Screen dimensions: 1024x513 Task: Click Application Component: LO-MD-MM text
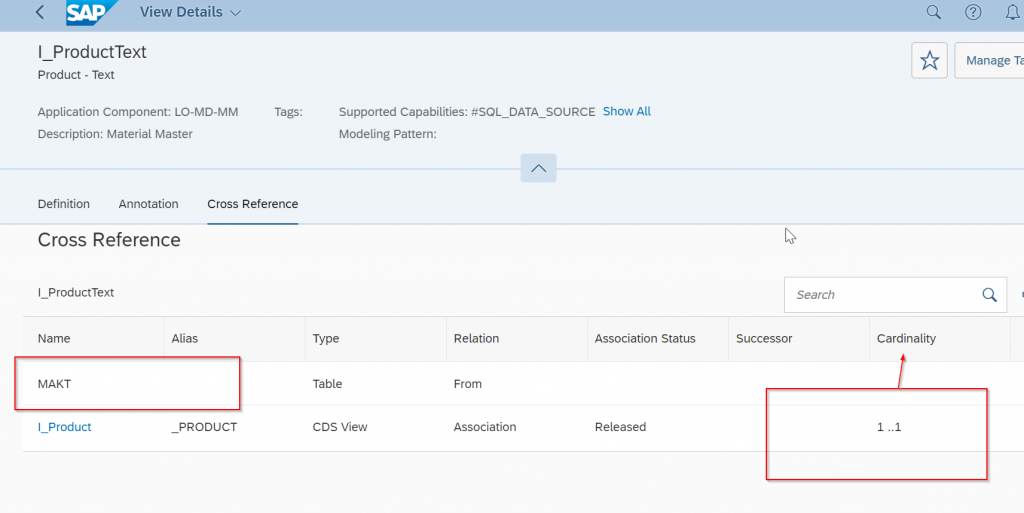pyautogui.click(x=138, y=112)
